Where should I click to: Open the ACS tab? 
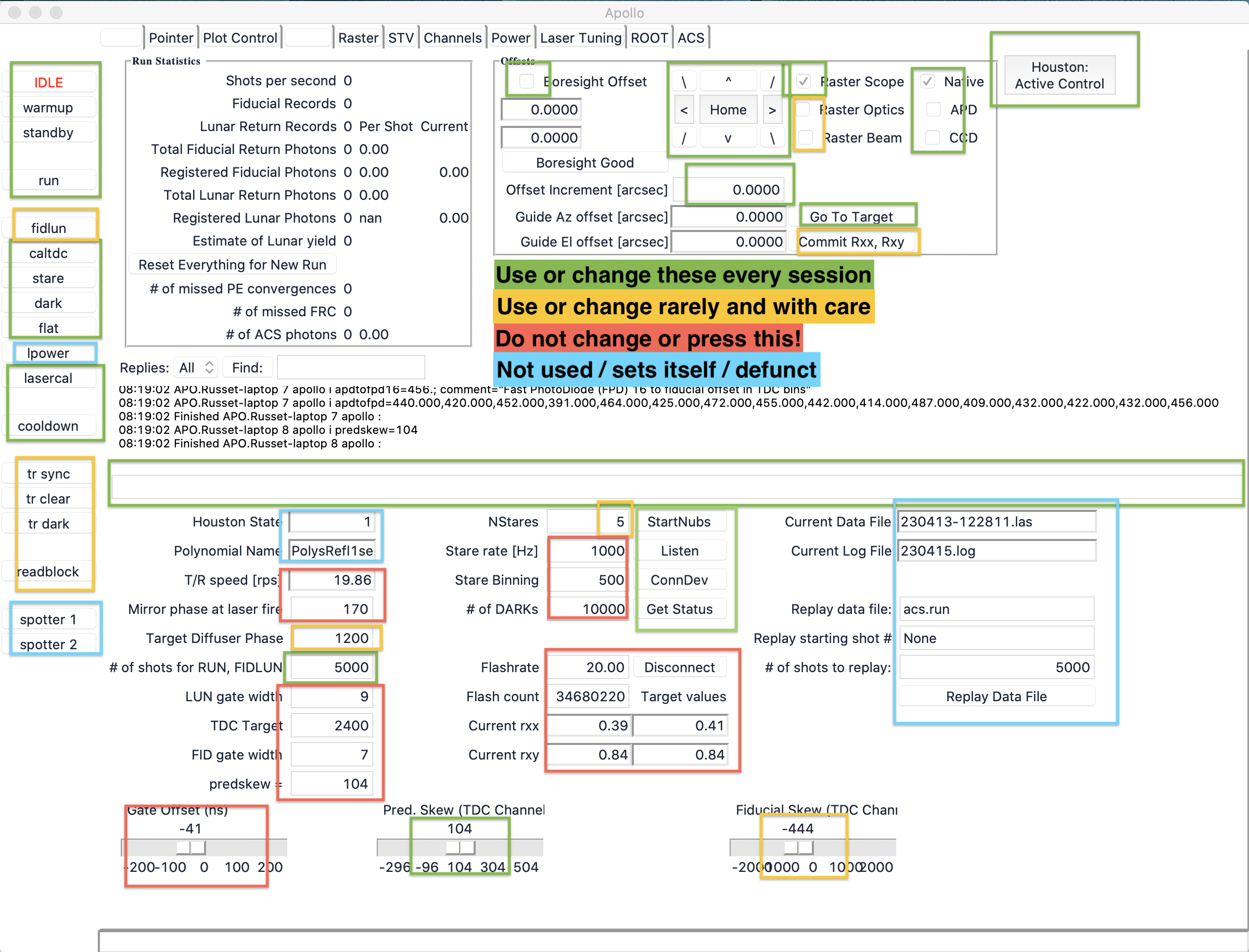691,38
